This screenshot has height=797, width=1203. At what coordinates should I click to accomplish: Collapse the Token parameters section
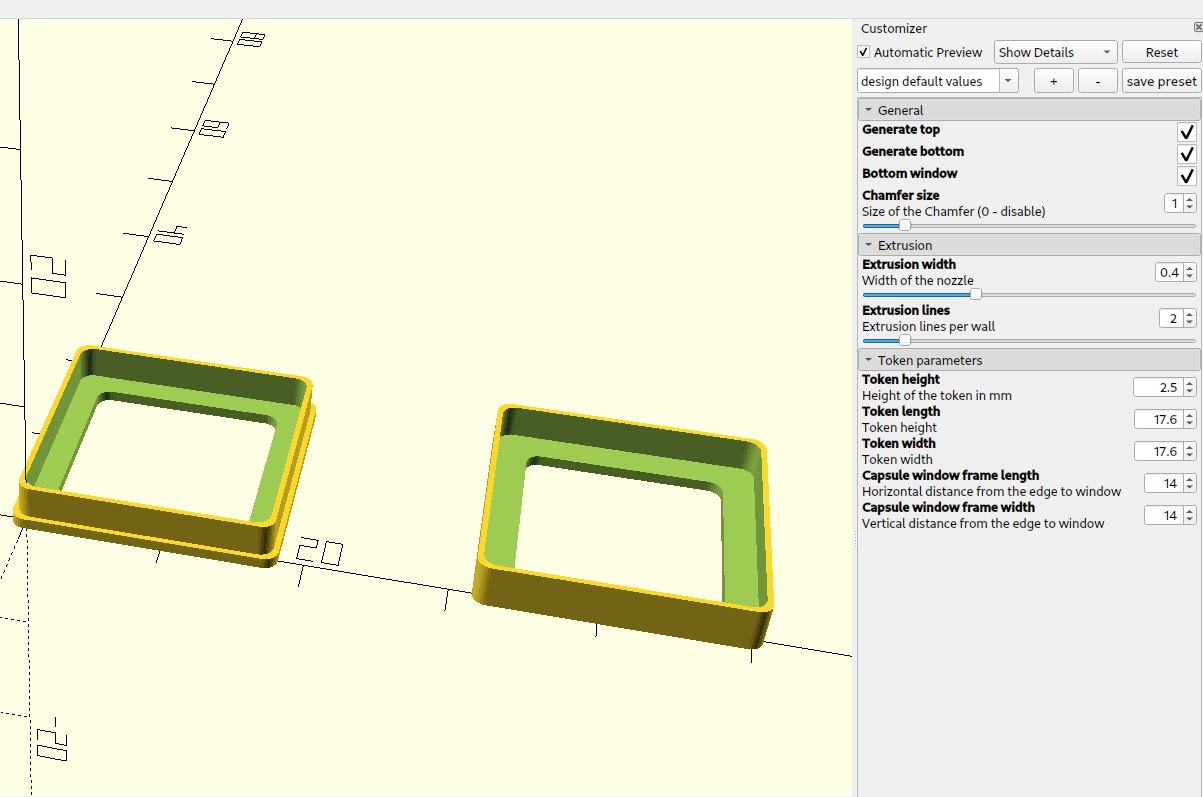(x=1029, y=360)
